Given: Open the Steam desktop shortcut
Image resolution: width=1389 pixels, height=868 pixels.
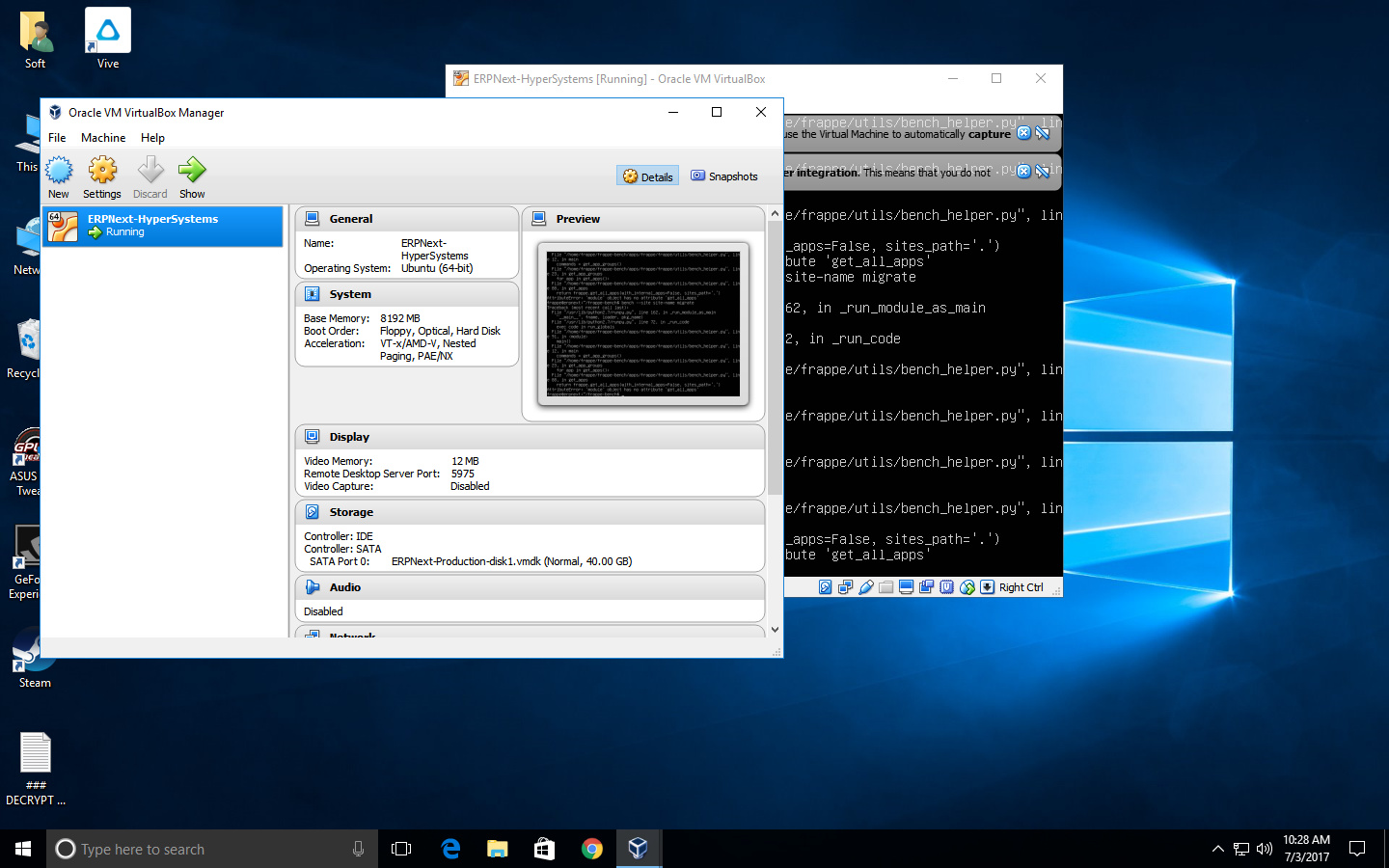Looking at the screenshot, I should pos(35,658).
